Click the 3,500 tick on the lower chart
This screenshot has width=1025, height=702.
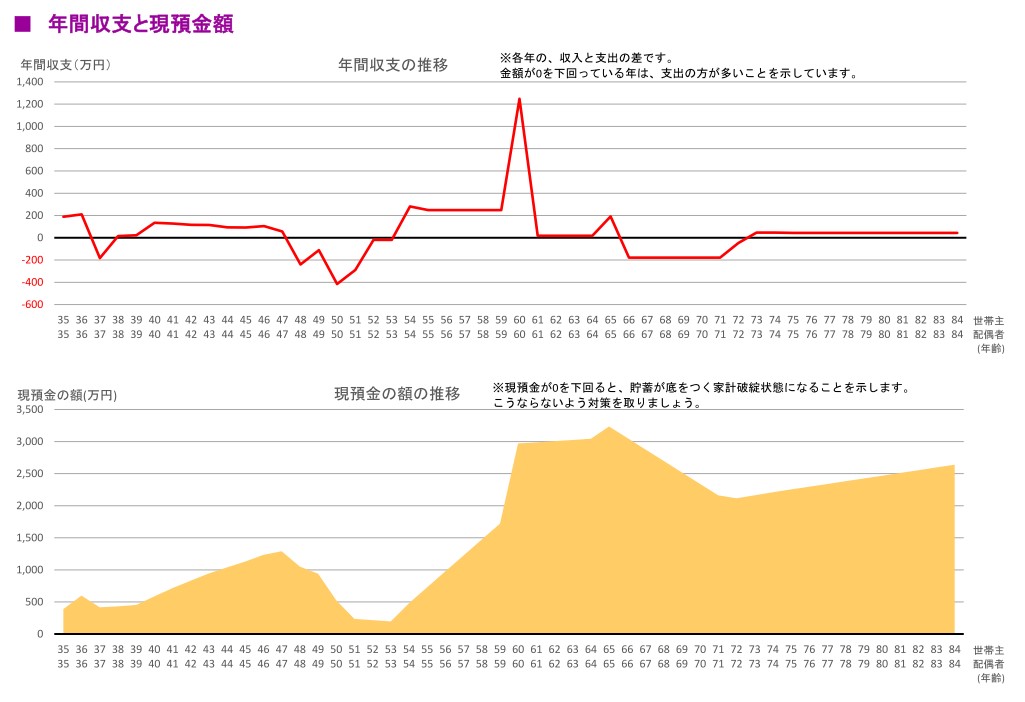pos(31,409)
